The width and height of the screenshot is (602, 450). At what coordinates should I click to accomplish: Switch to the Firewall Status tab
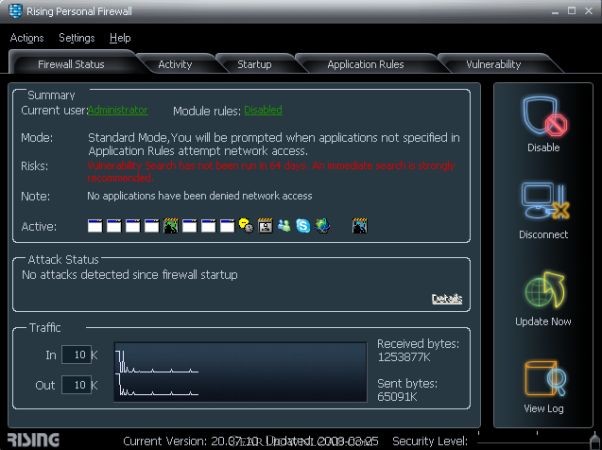[71, 64]
